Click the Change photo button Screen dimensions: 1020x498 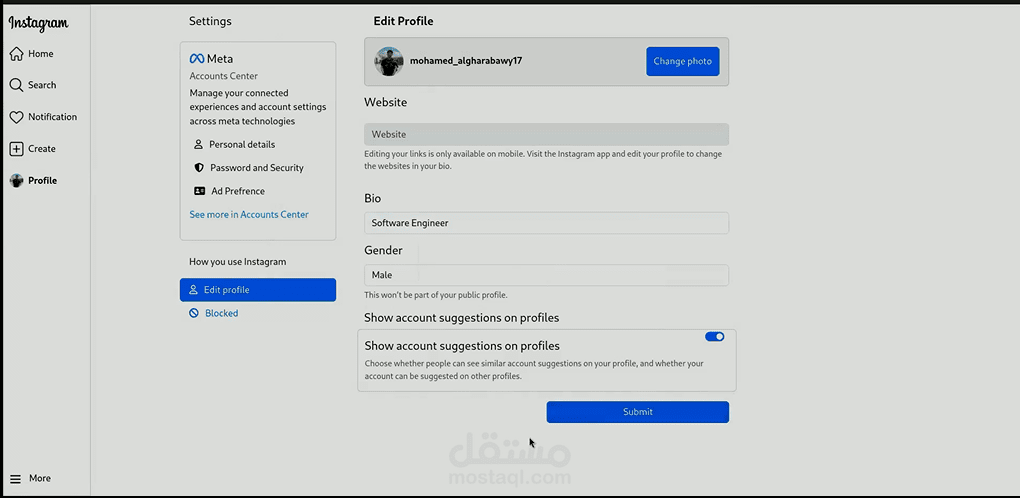pyautogui.click(x=682, y=61)
